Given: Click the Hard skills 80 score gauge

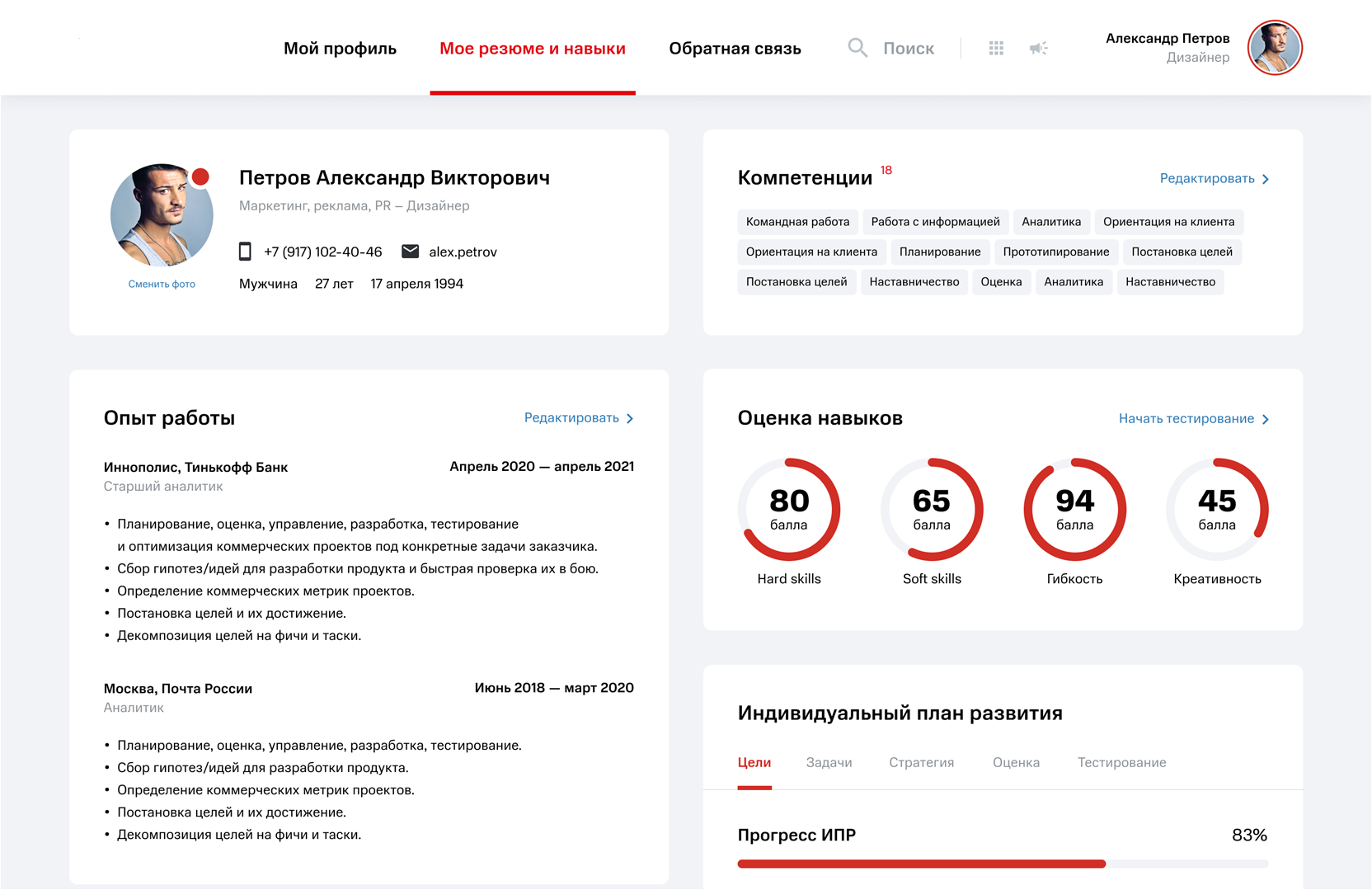Looking at the screenshot, I should [789, 509].
